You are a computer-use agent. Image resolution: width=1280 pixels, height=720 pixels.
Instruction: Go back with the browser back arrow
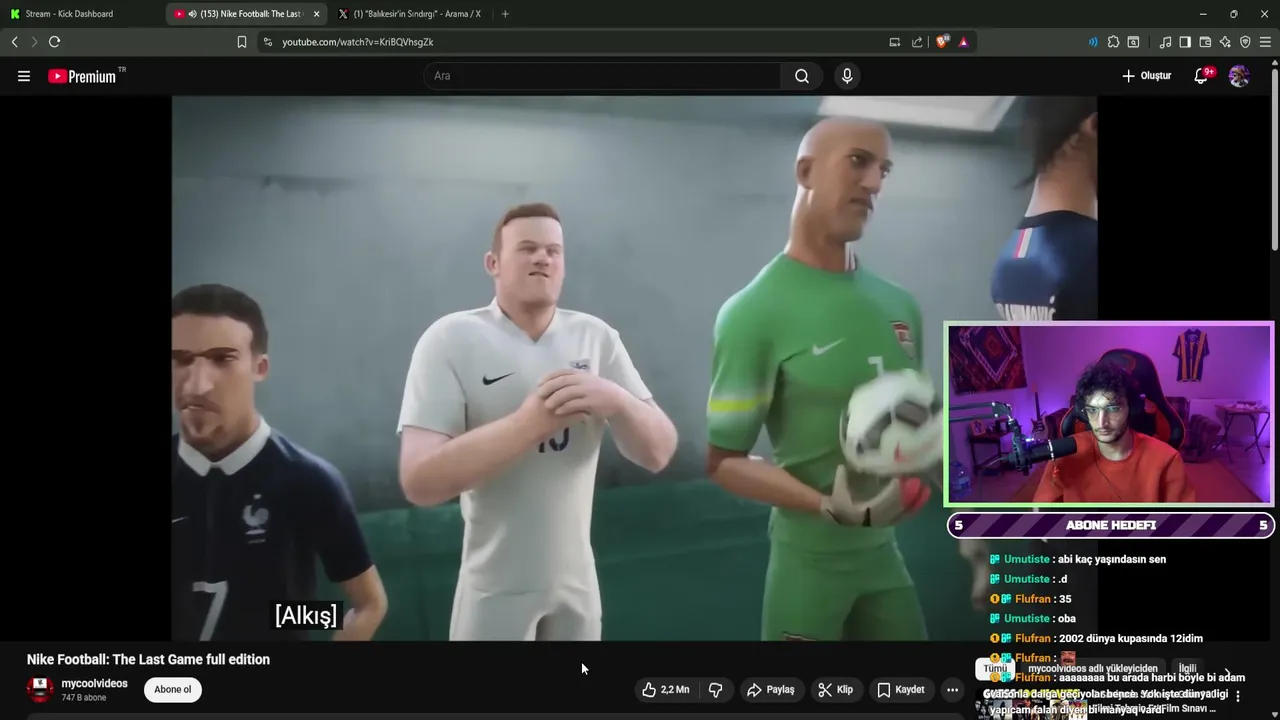click(14, 42)
